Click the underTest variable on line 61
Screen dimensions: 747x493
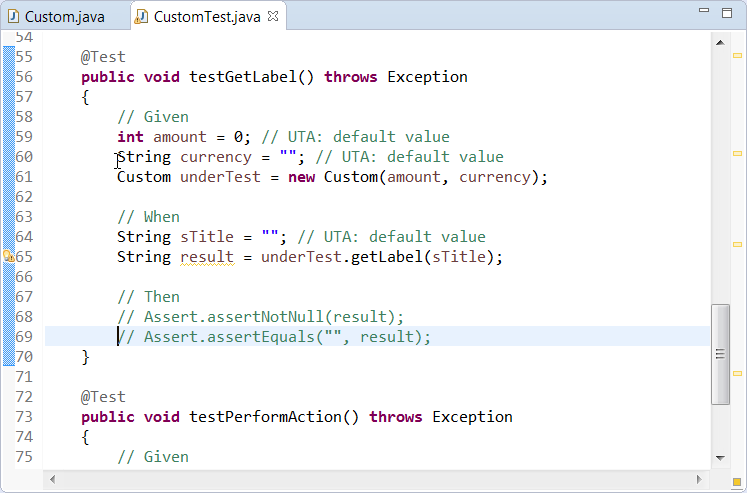point(220,177)
